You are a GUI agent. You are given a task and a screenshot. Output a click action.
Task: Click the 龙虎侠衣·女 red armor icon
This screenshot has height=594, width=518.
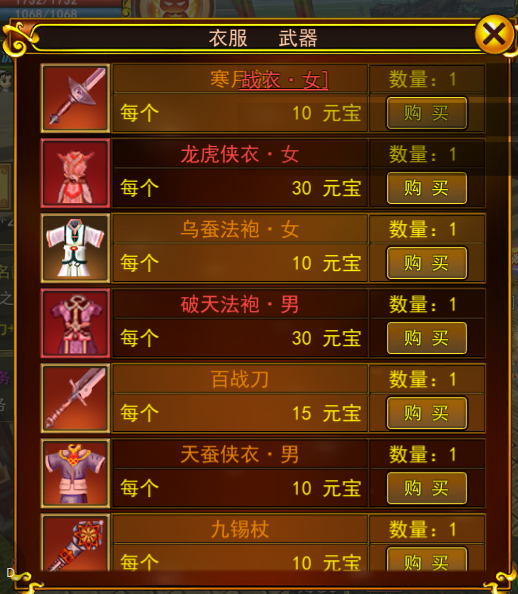click(75, 173)
